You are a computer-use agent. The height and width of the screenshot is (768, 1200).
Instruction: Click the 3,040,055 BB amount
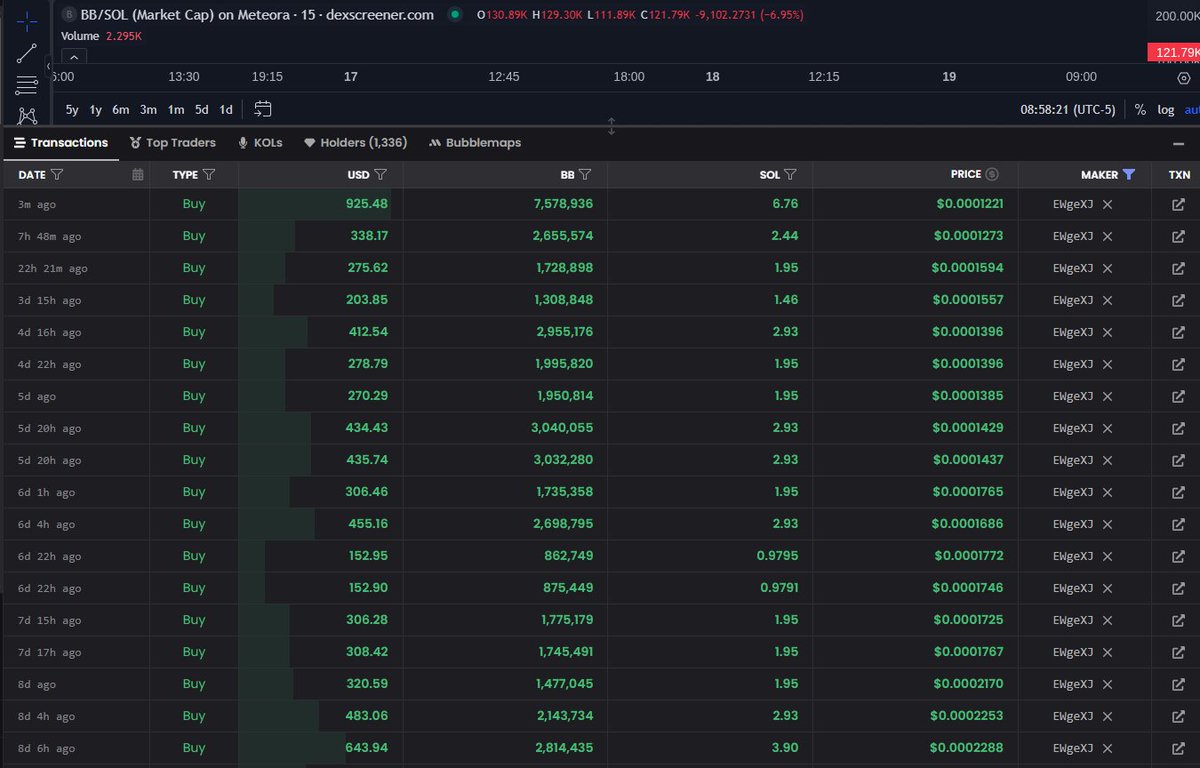564,428
